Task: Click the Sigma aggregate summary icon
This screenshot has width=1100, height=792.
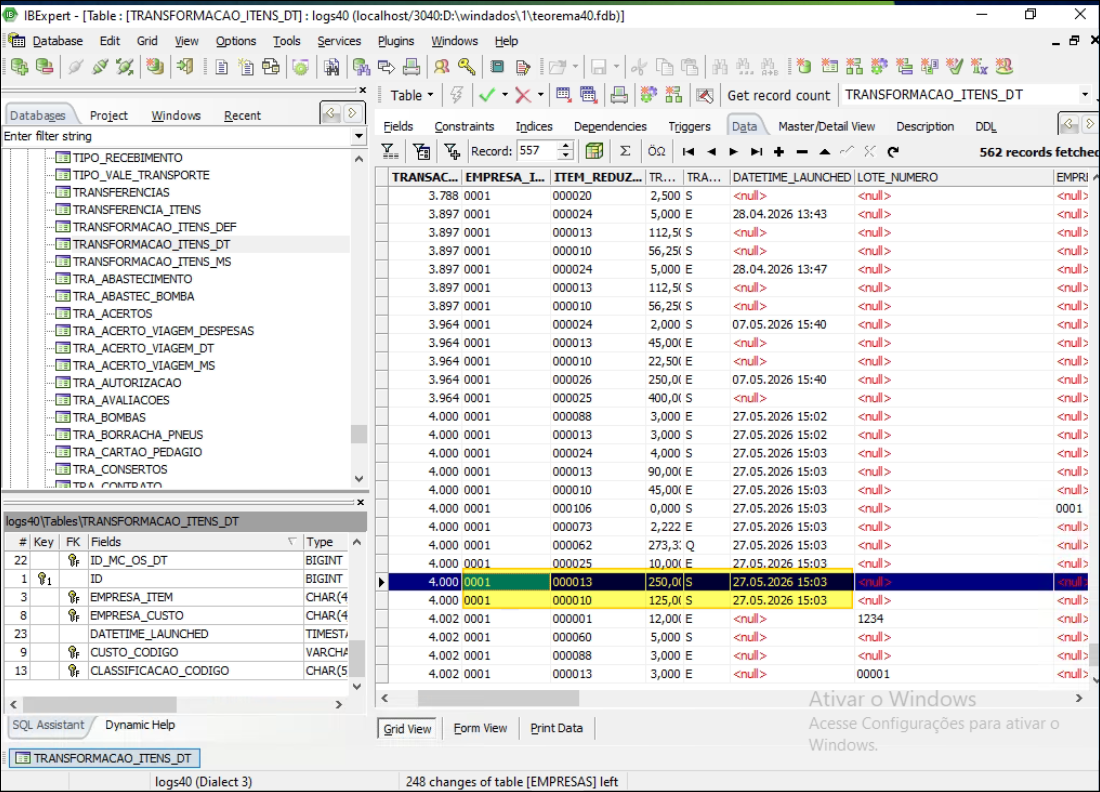Action: coord(625,151)
